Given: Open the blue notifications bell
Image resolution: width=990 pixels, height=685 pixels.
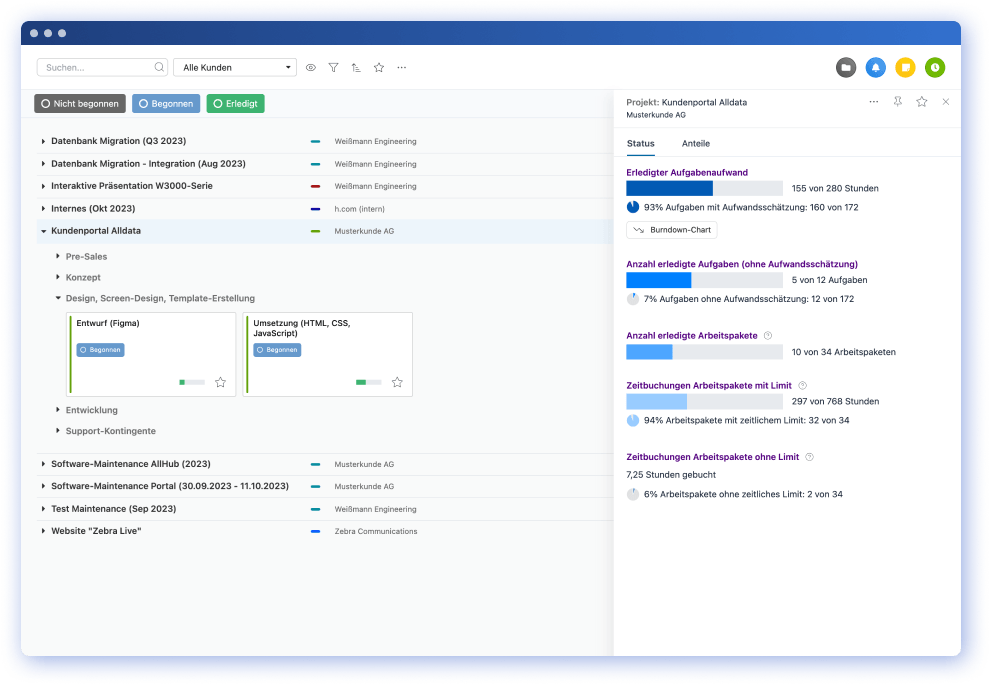Looking at the screenshot, I should 876,68.
